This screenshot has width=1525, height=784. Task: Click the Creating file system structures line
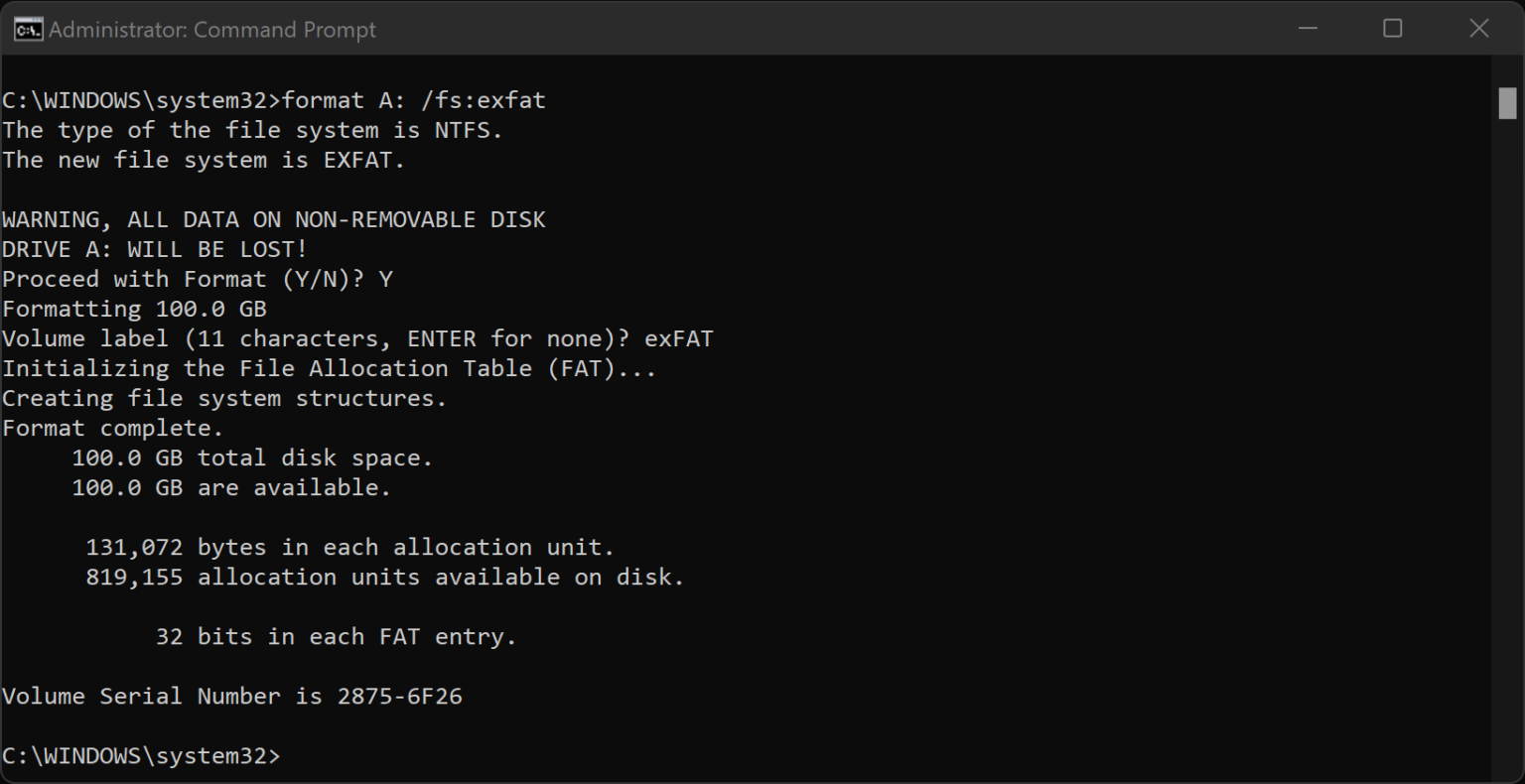click(x=223, y=397)
